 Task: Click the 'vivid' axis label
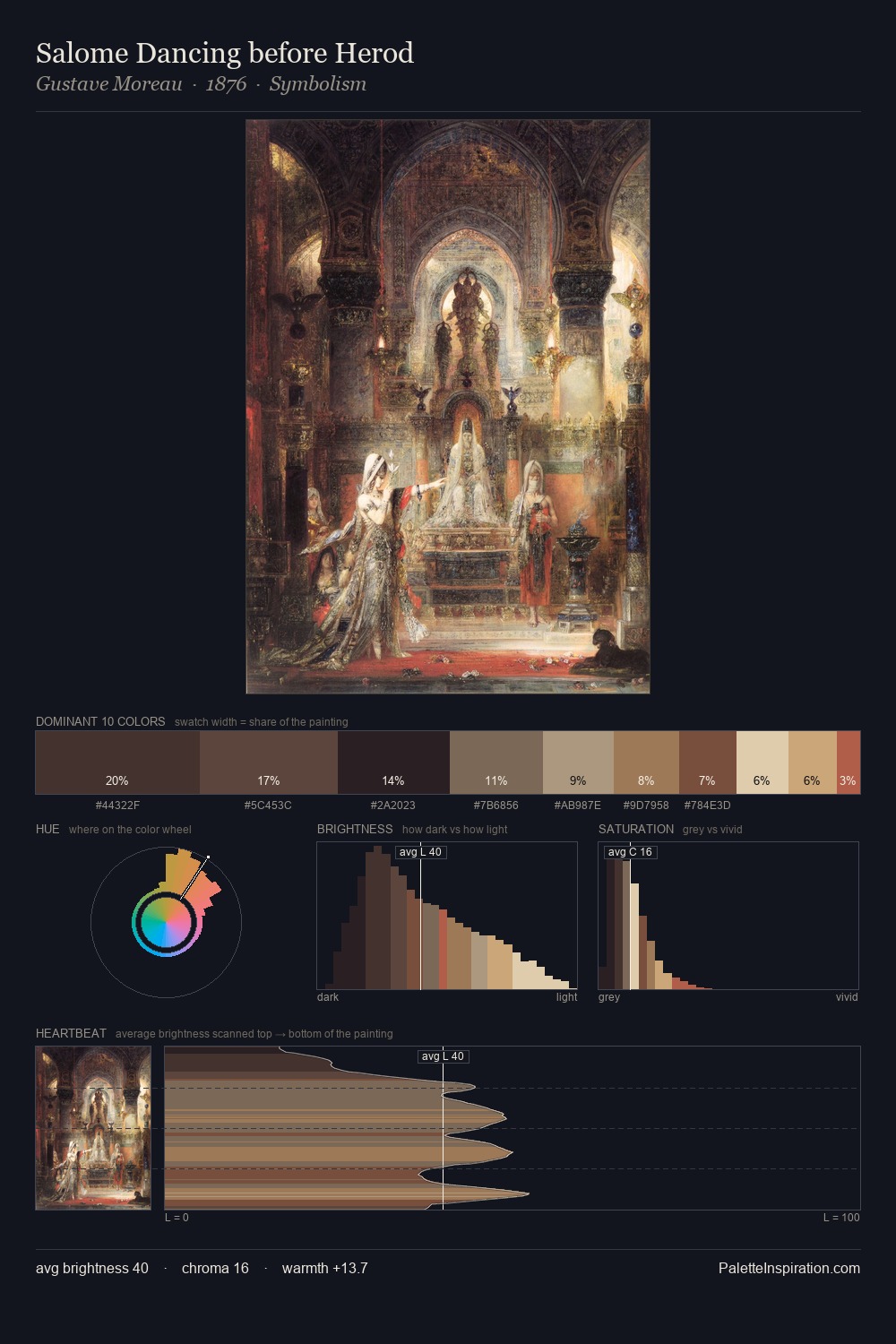[x=847, y=997]
